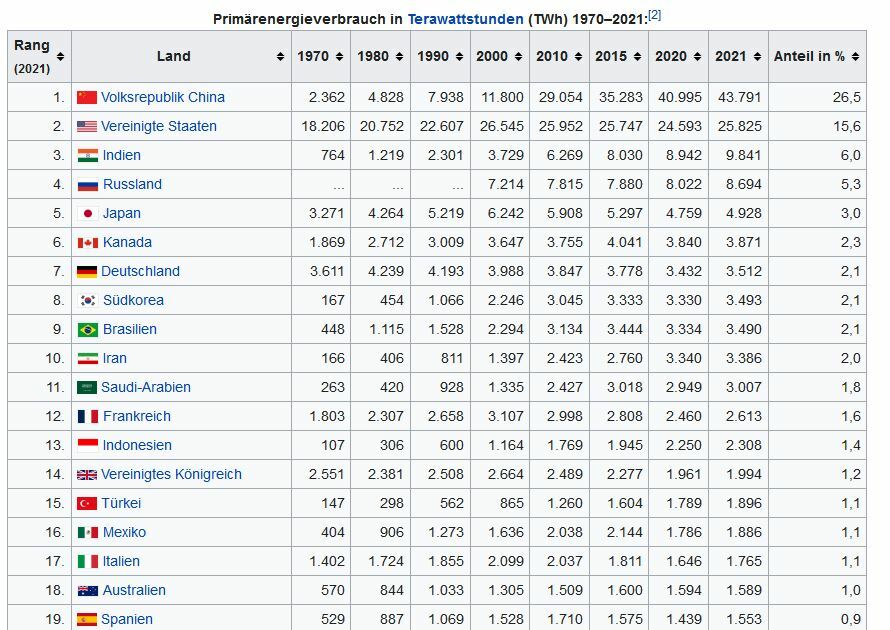Screen dimensions: 890x630
Task: Select Türkei's 2000 value 865
Action: (x=511, y=503)
